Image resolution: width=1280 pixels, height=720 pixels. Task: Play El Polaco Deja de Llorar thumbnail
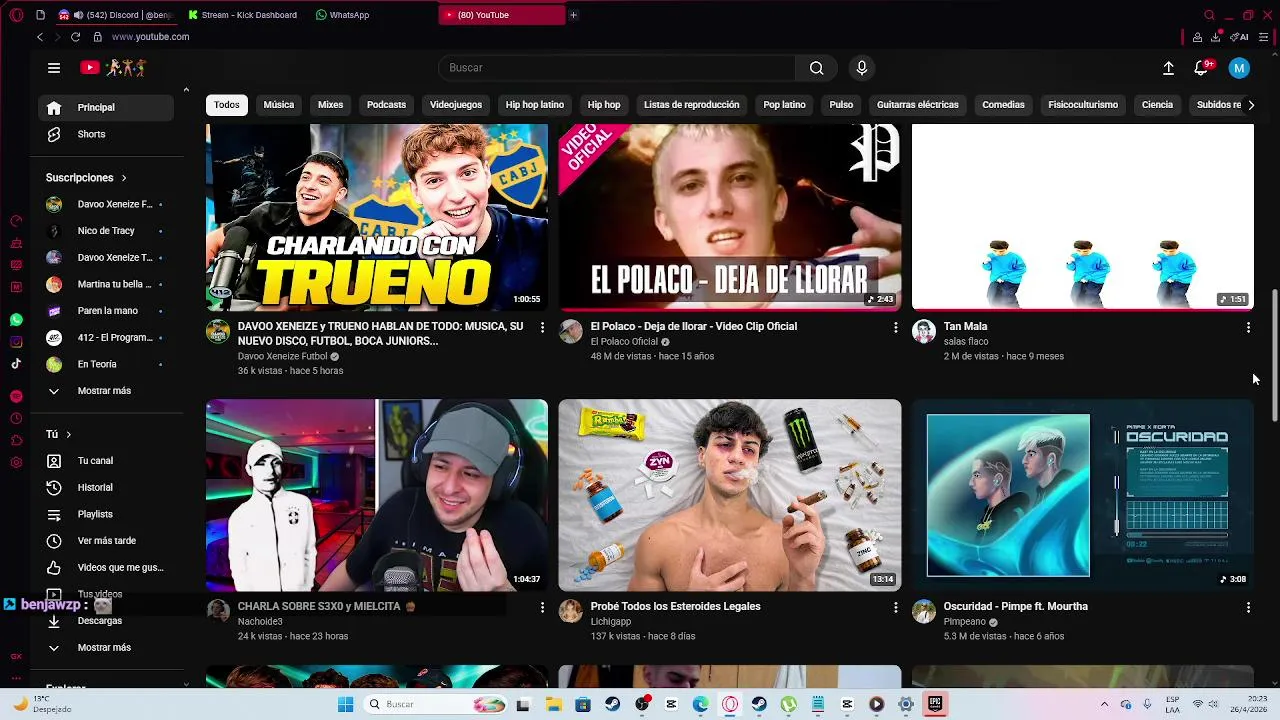click(730, 218)
